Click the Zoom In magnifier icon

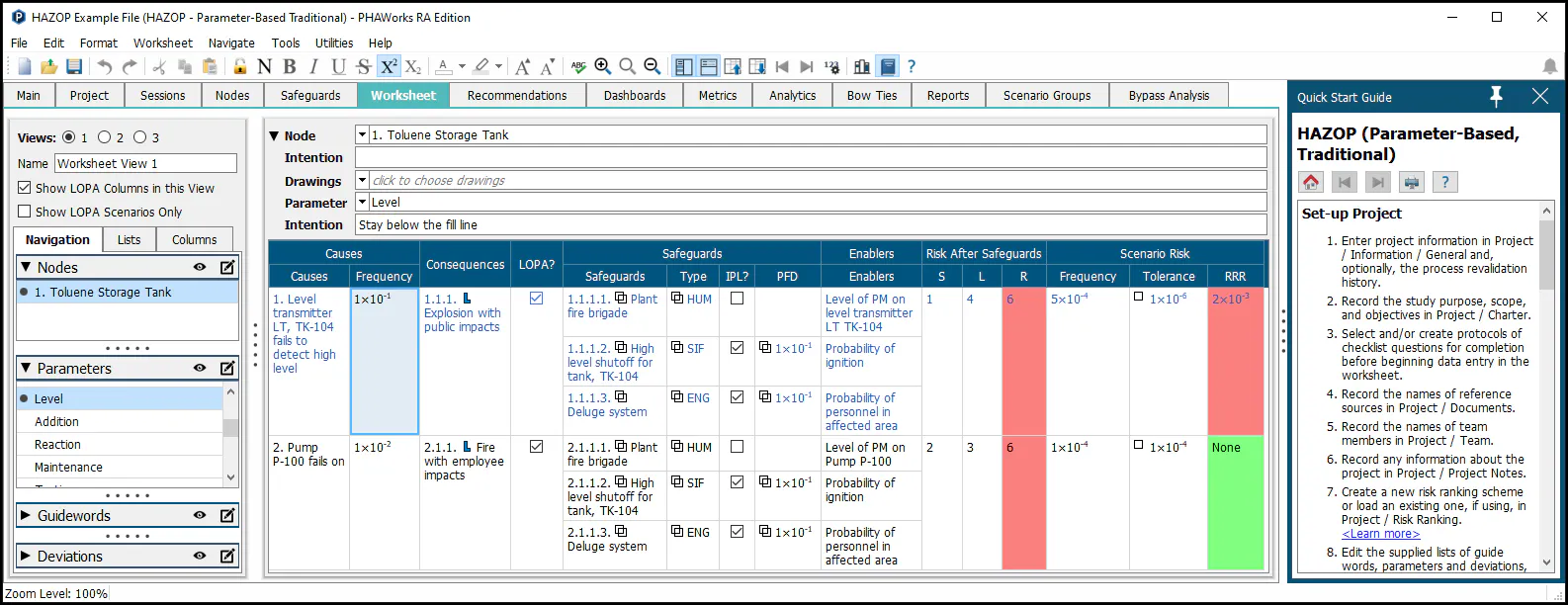(x=603, y=66)
